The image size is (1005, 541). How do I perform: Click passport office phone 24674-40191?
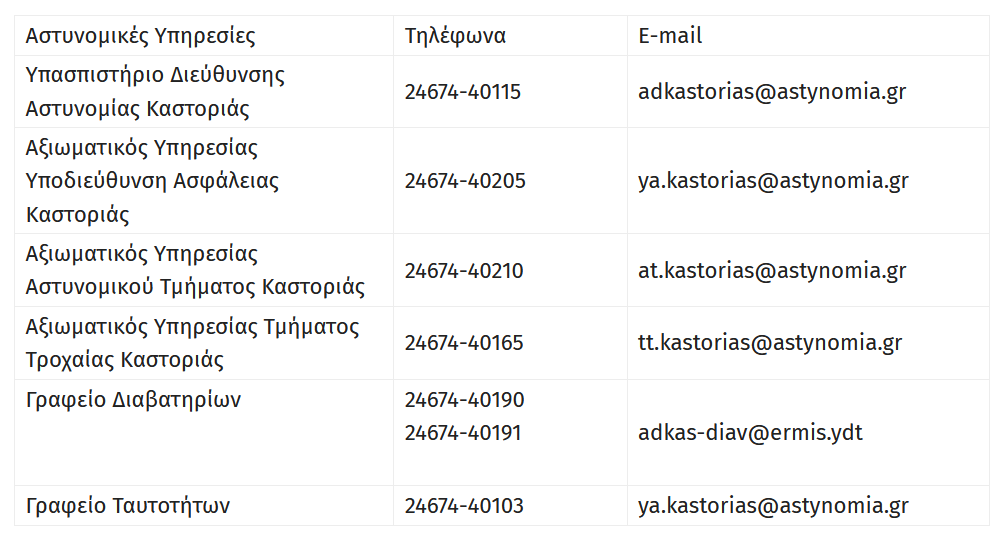[464, 433]
